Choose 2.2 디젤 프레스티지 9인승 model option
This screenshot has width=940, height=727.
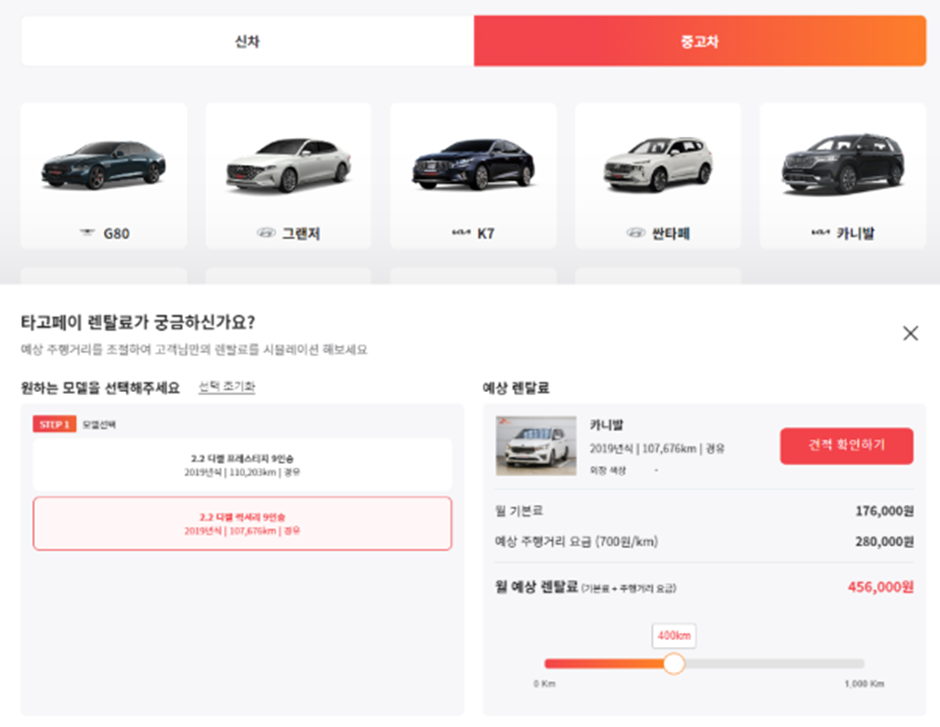pos(242,465)
